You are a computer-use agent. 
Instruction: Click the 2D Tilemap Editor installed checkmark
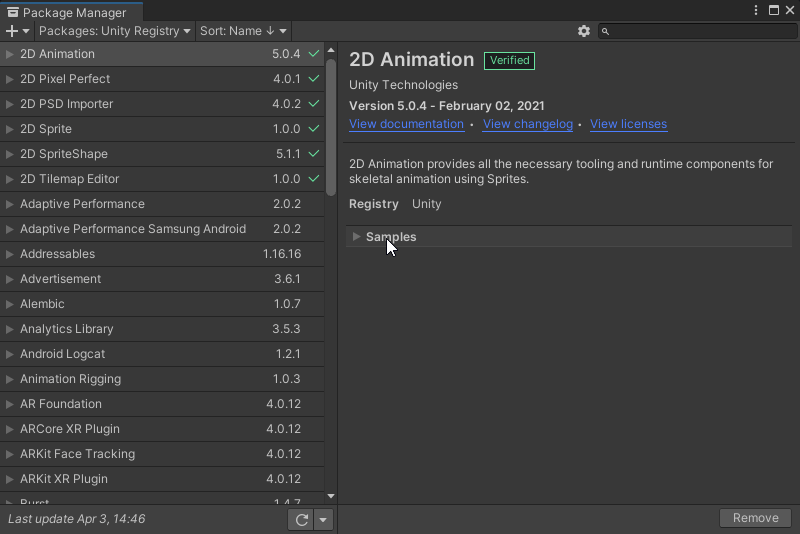click(x=314, y=179)
